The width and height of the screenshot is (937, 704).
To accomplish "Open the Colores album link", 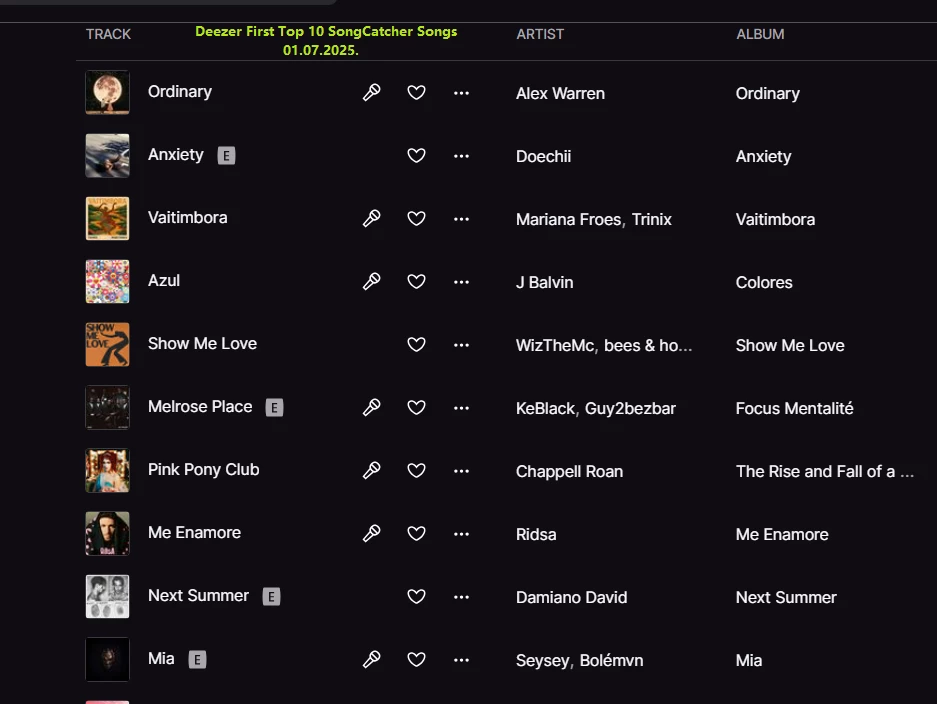I will [764, 282].
